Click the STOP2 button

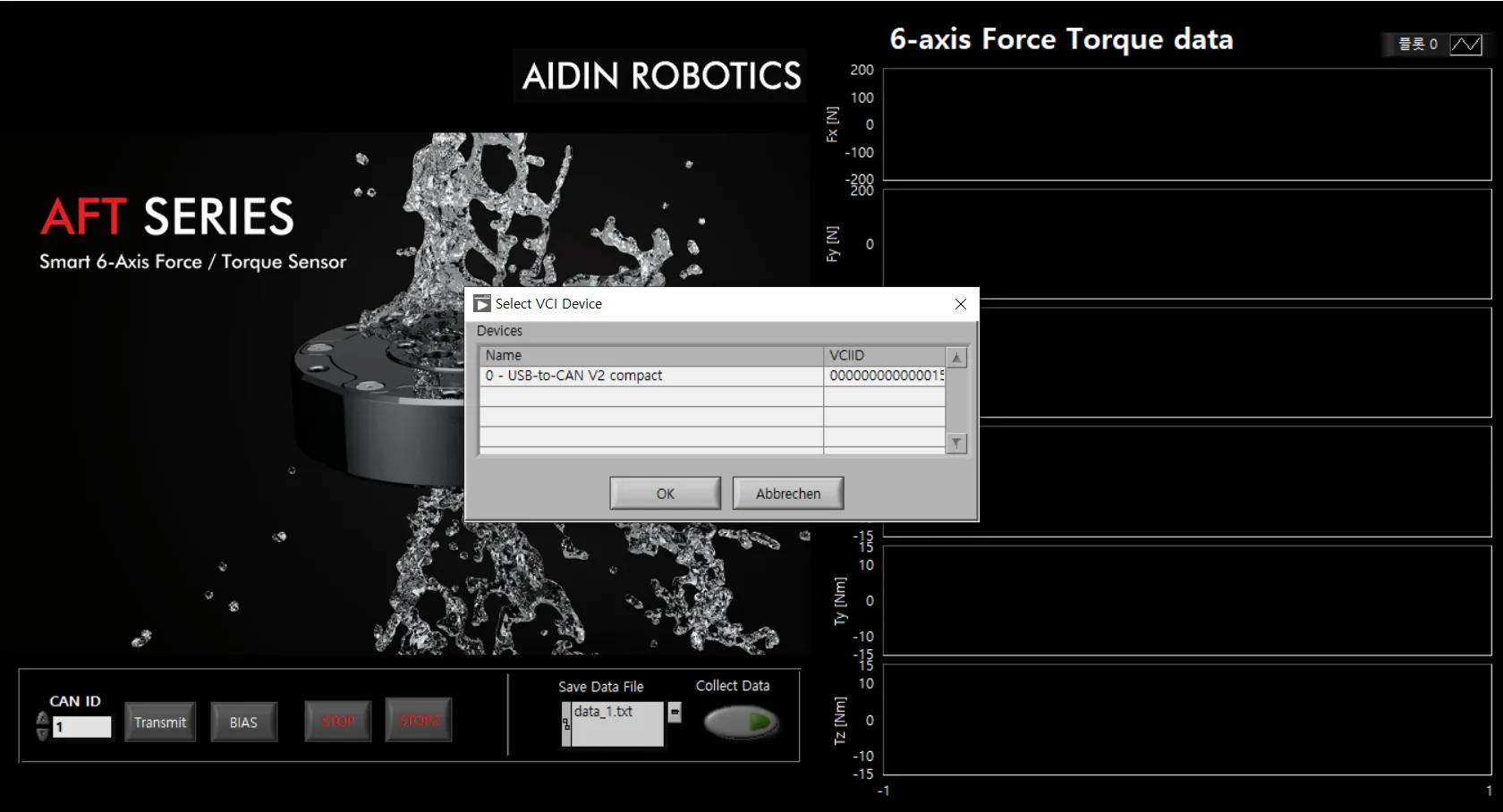(419, 720)
